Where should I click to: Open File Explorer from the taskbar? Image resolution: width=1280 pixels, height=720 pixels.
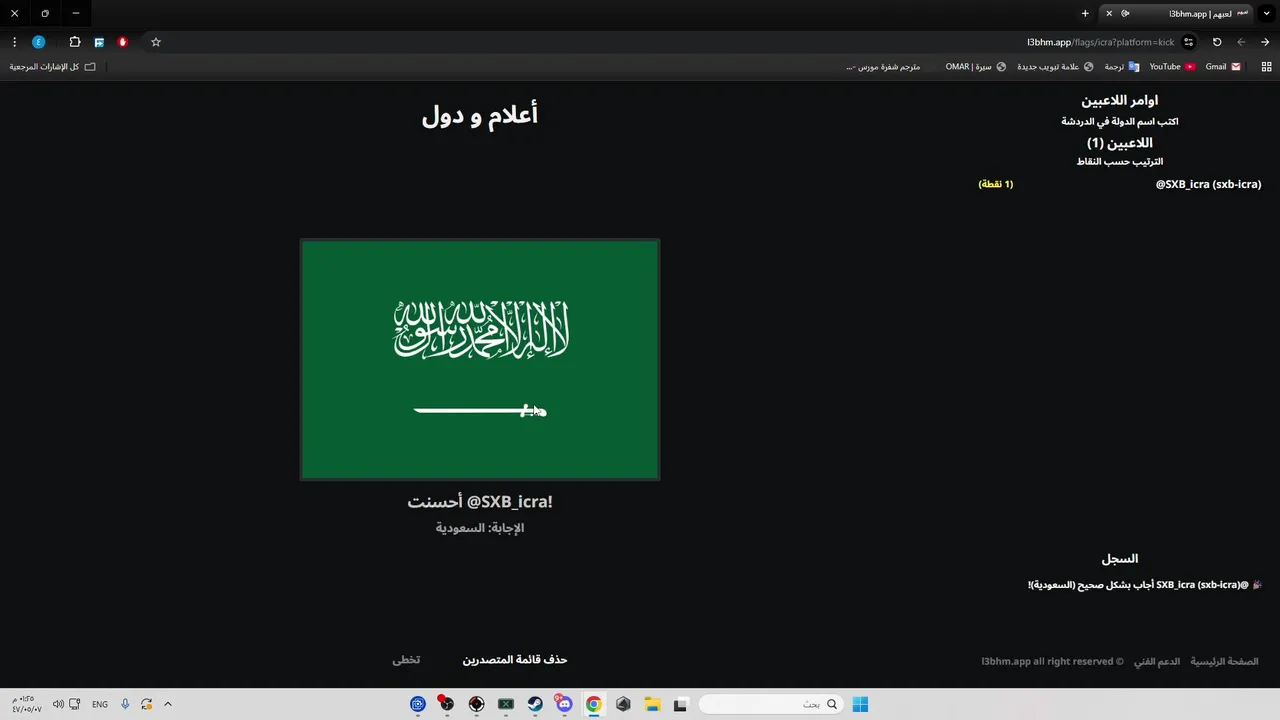pyautogui.click(x=652, y=704)
